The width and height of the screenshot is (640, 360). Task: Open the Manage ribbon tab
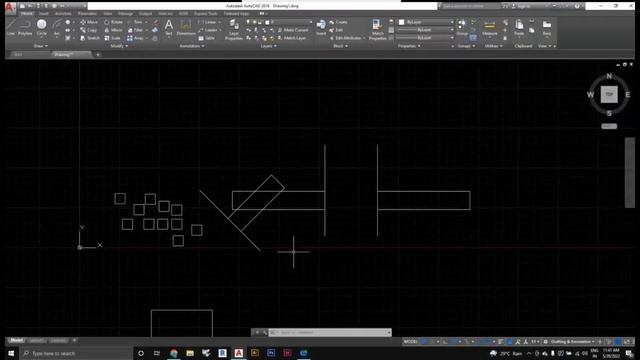125,13
